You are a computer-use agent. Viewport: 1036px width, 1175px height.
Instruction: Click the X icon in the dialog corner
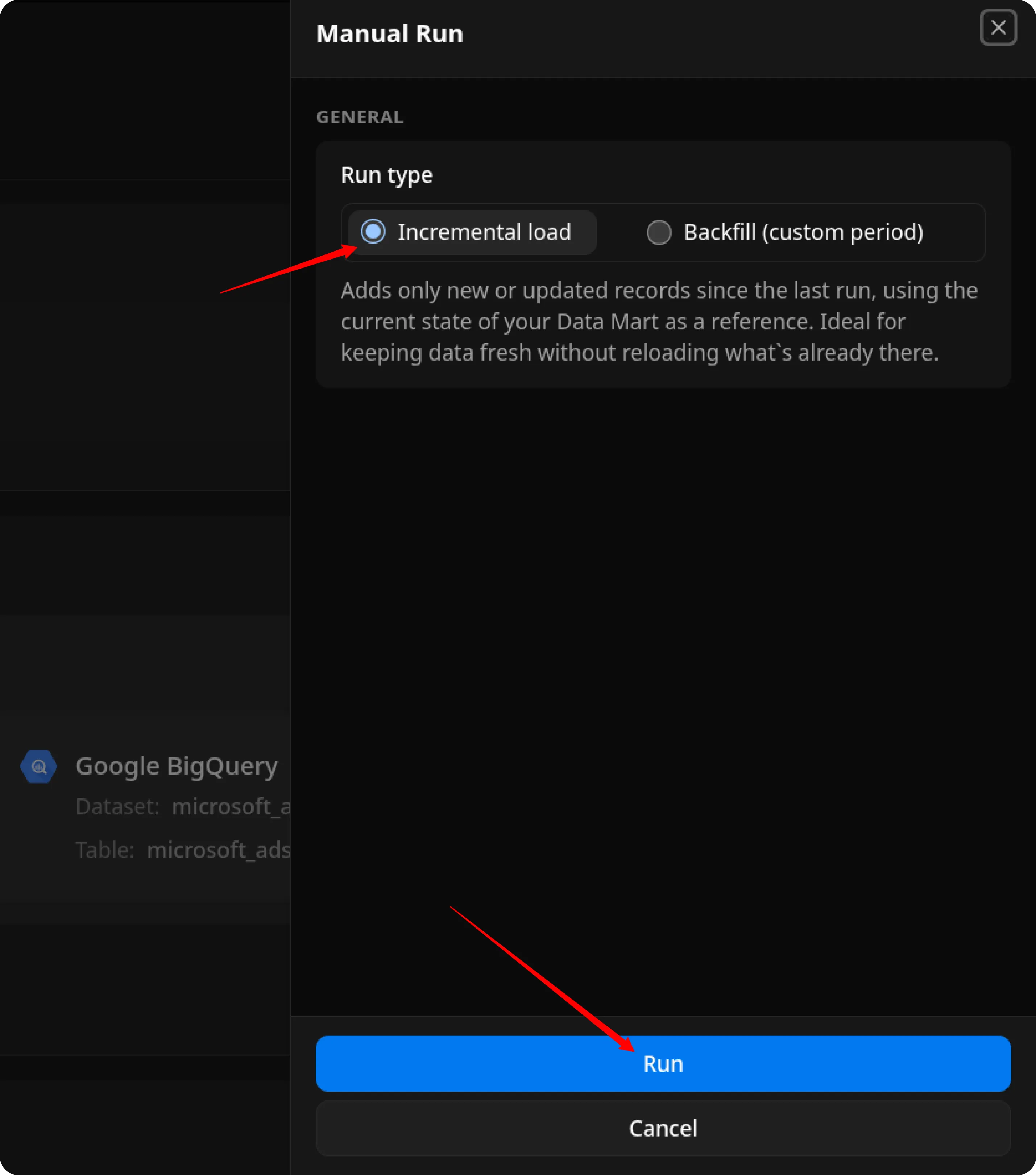pyautogui.click(x=998, y=28)
